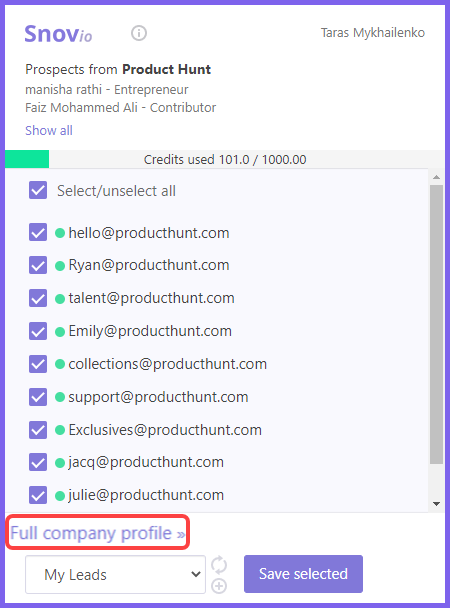The image size is (450, 608).
Task: Uncheck Exclusives@producthunt.com checkbox
Action: [x=38, y=430]
